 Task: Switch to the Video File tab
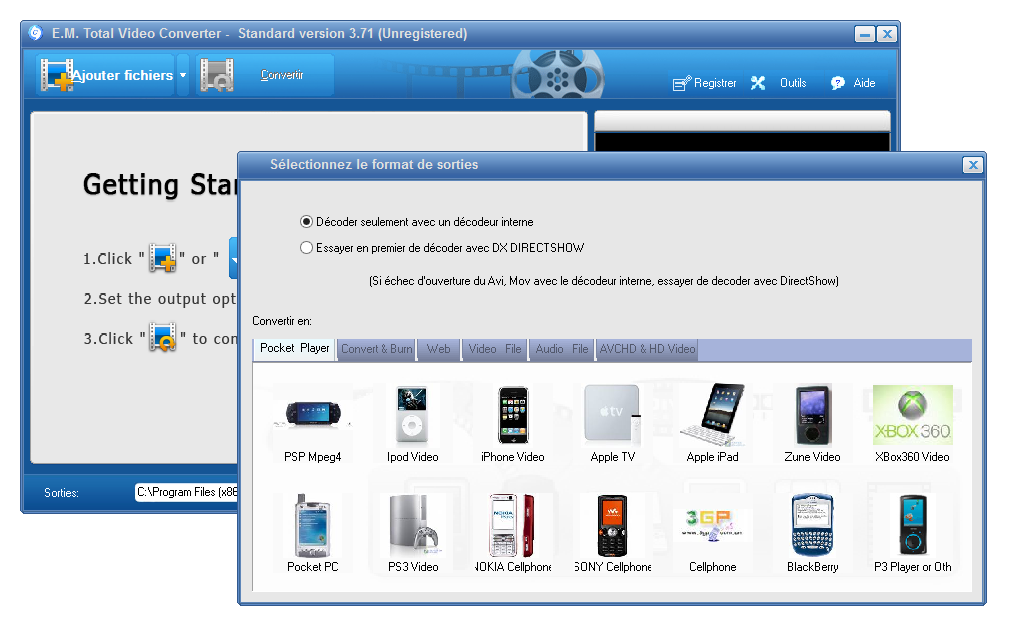pyautogui.click(x=495, y=349)
